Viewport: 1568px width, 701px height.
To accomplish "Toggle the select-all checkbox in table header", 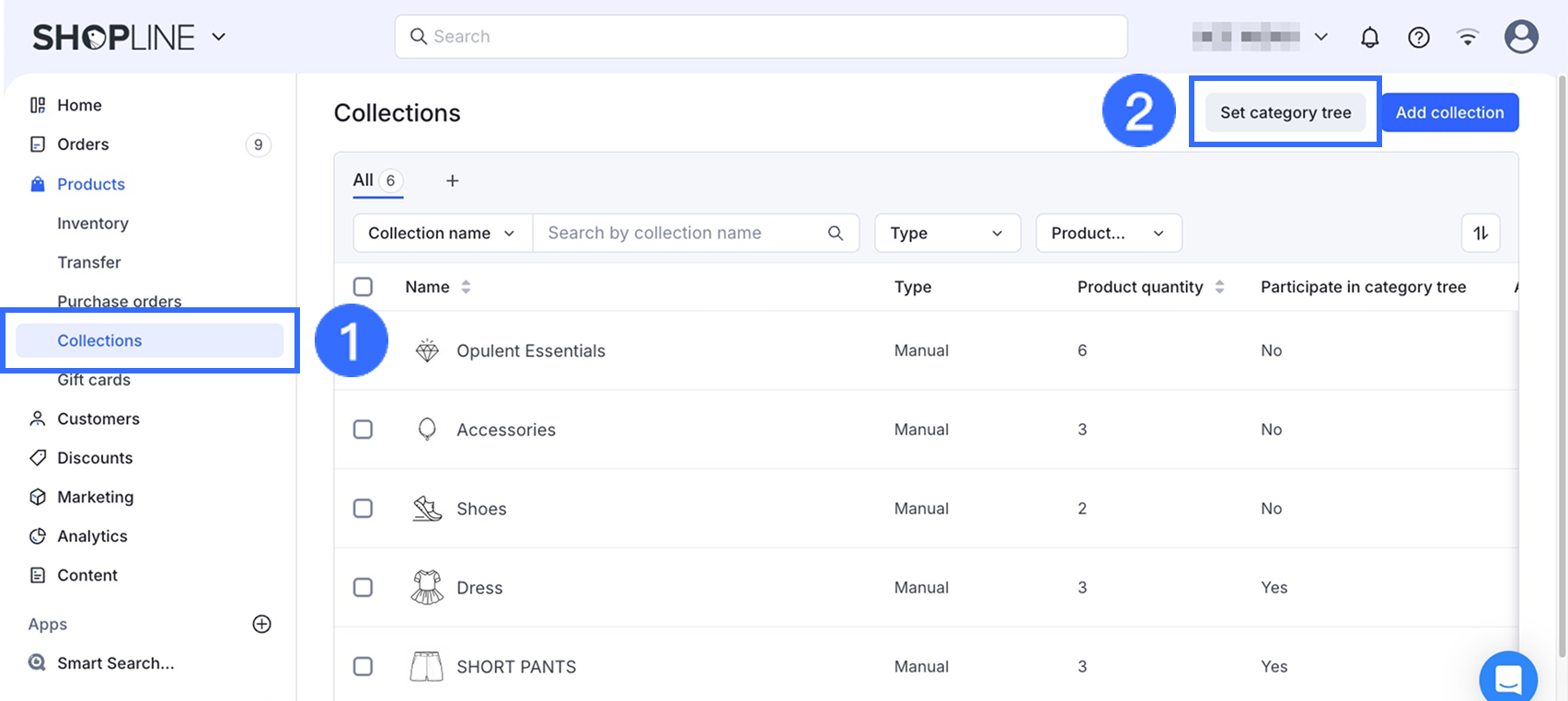I will 363,287.
